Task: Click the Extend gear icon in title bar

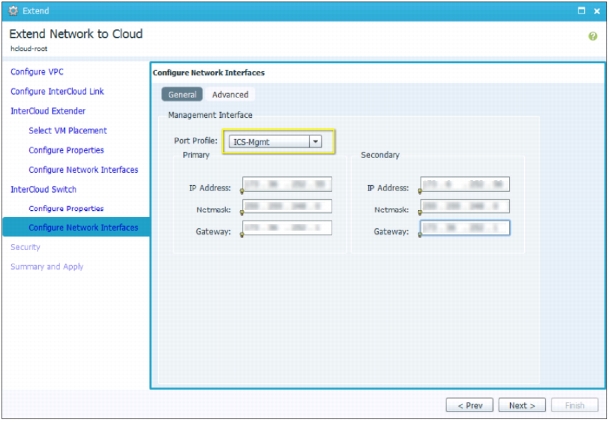Action: [13, 11]
